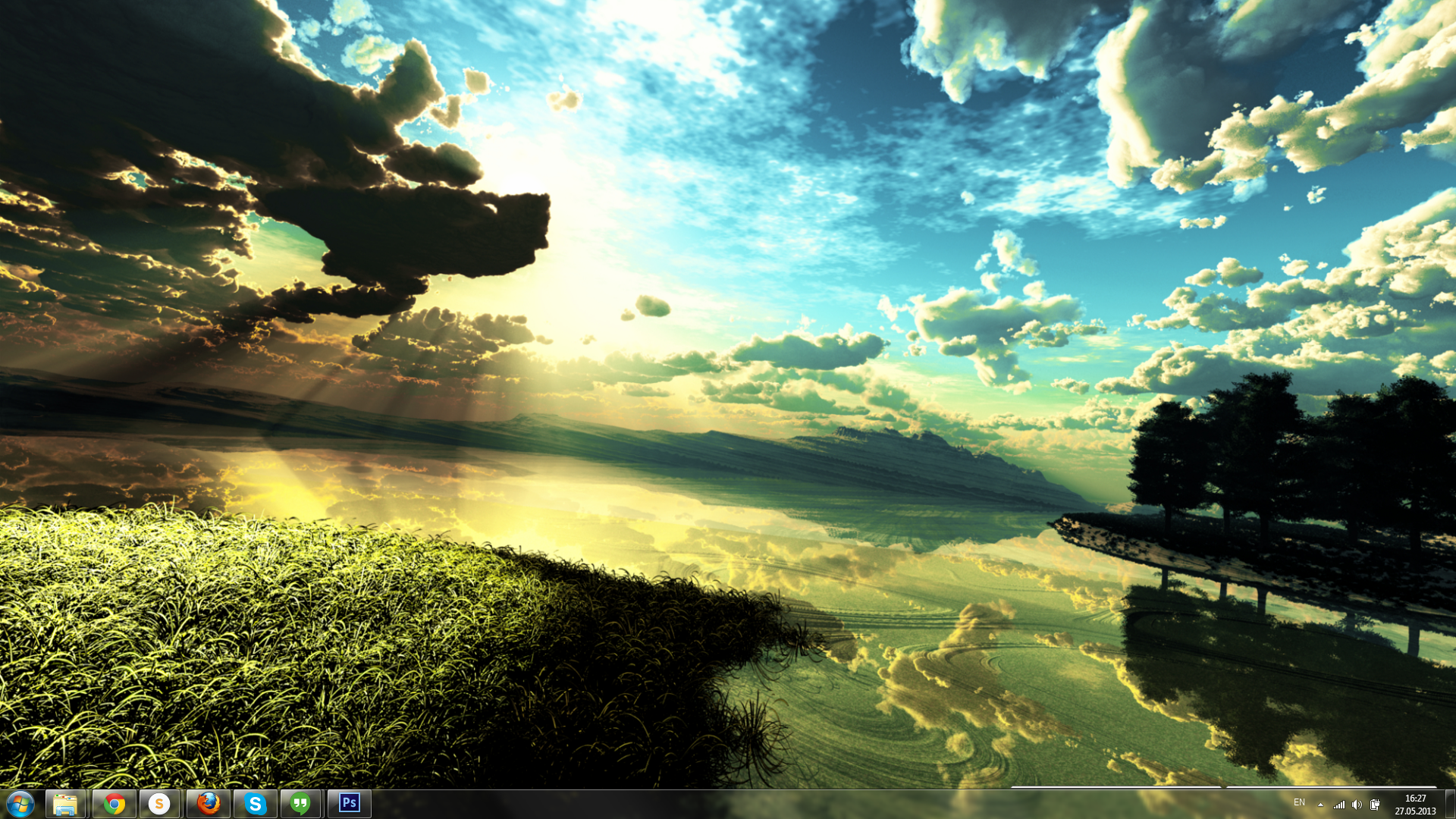Click the white circle orange S icon

pos(159,804)
